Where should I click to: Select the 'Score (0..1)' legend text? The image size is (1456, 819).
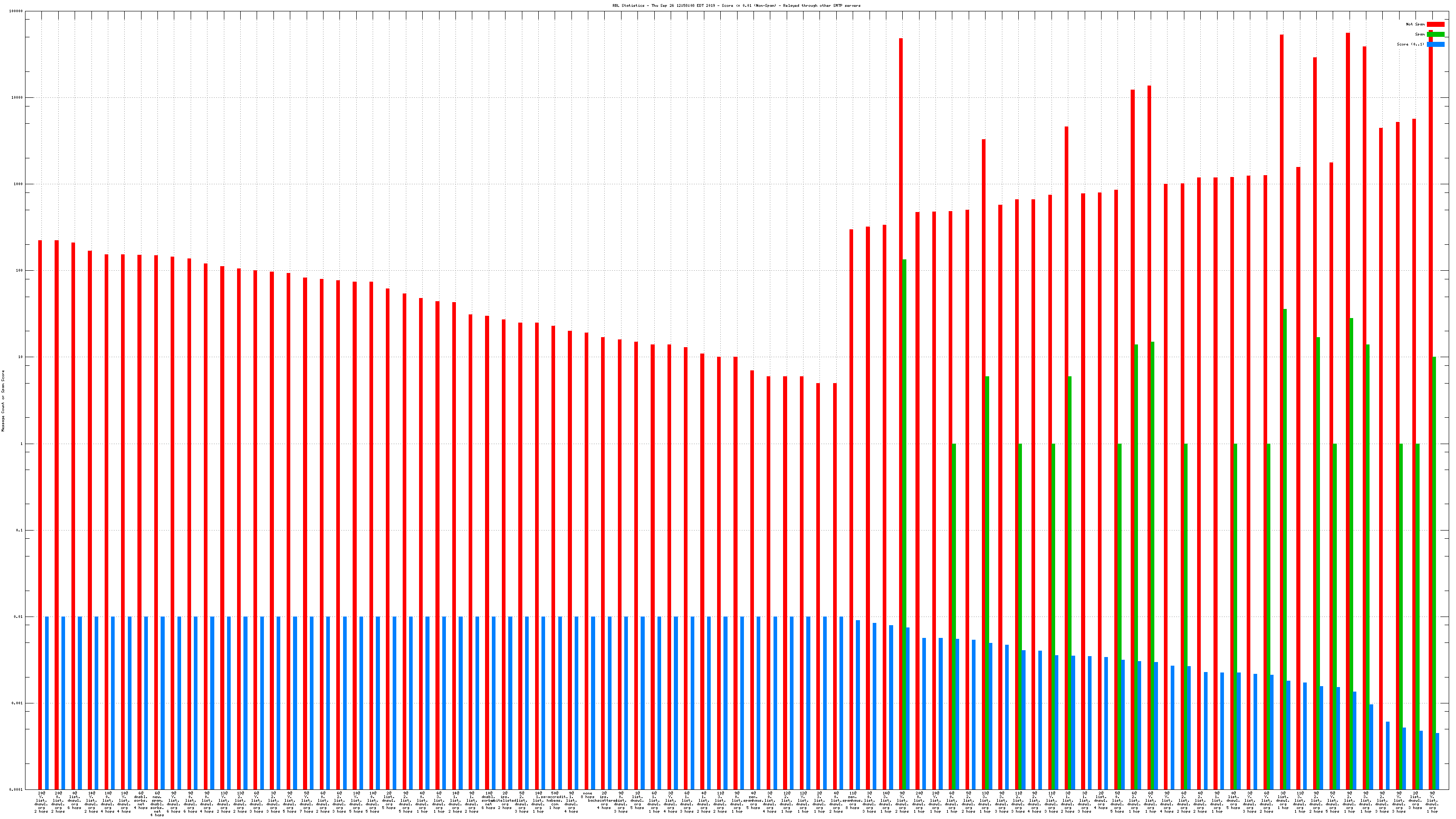point(1410,44)
